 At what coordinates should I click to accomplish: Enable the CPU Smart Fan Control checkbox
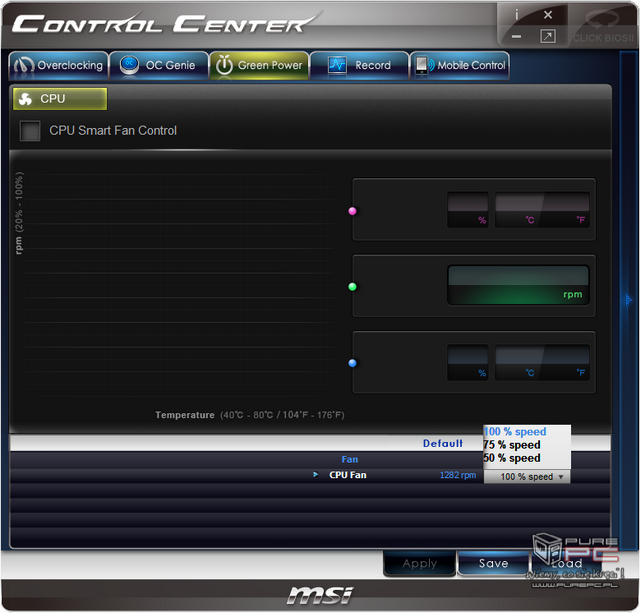pyautogui.click(x=30, y=131)
